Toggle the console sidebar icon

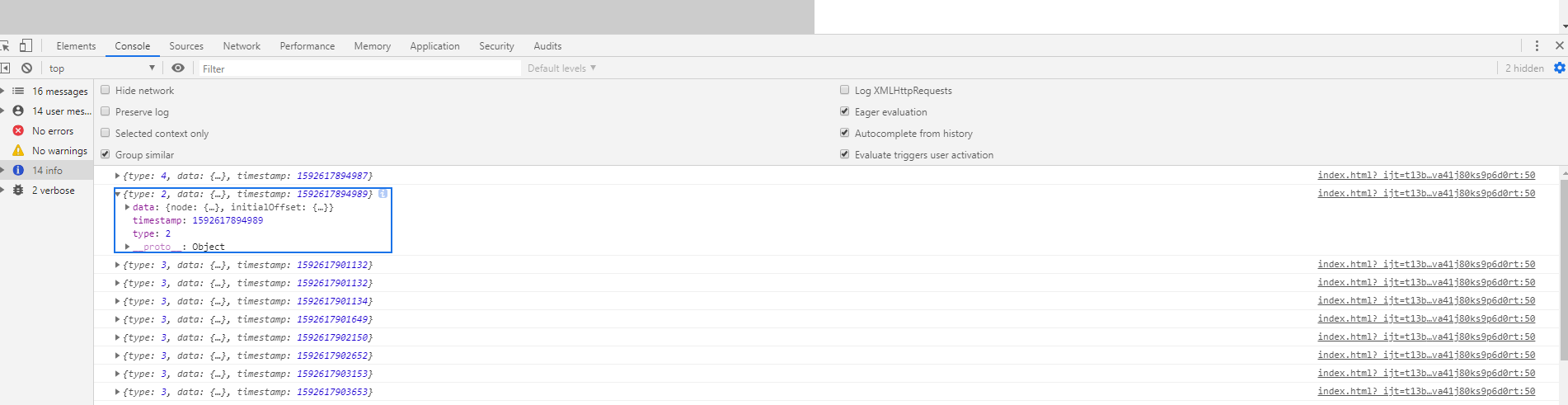tap(5, 68)
